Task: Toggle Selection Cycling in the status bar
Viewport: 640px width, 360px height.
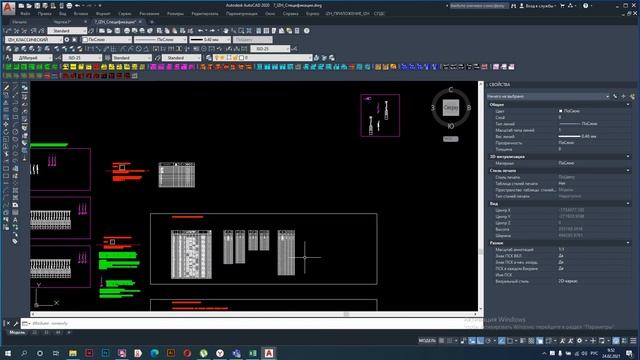Action: (539, 340)
